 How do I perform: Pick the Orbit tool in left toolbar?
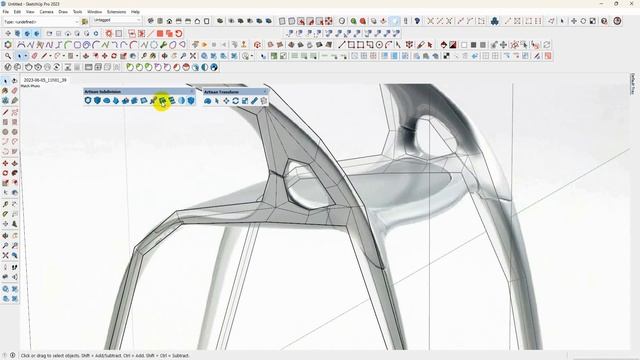coord(5,236)
